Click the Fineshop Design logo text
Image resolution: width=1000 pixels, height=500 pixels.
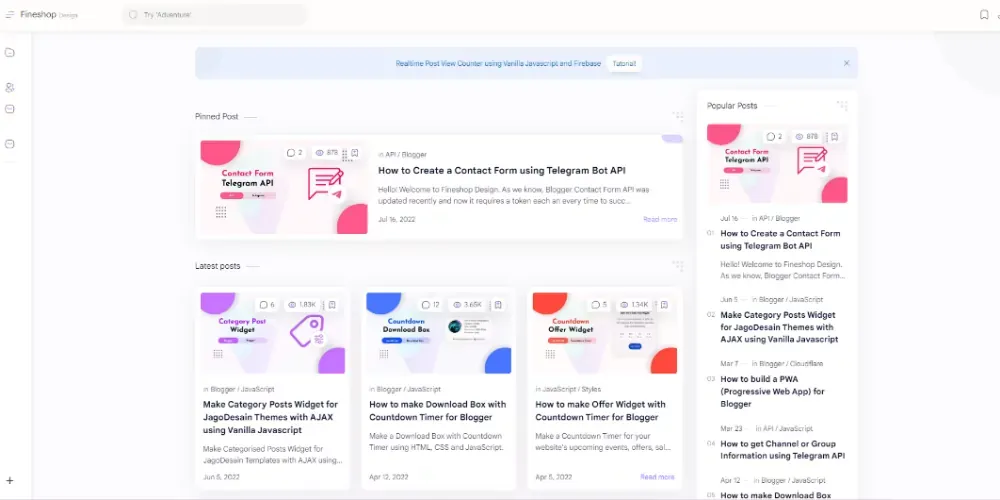point(48,15)
